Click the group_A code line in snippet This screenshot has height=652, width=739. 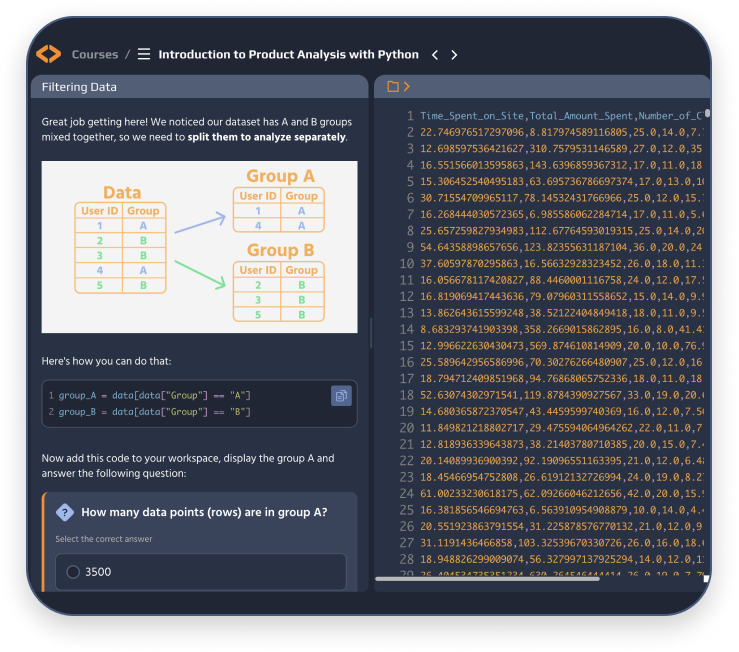coord(155,396)
